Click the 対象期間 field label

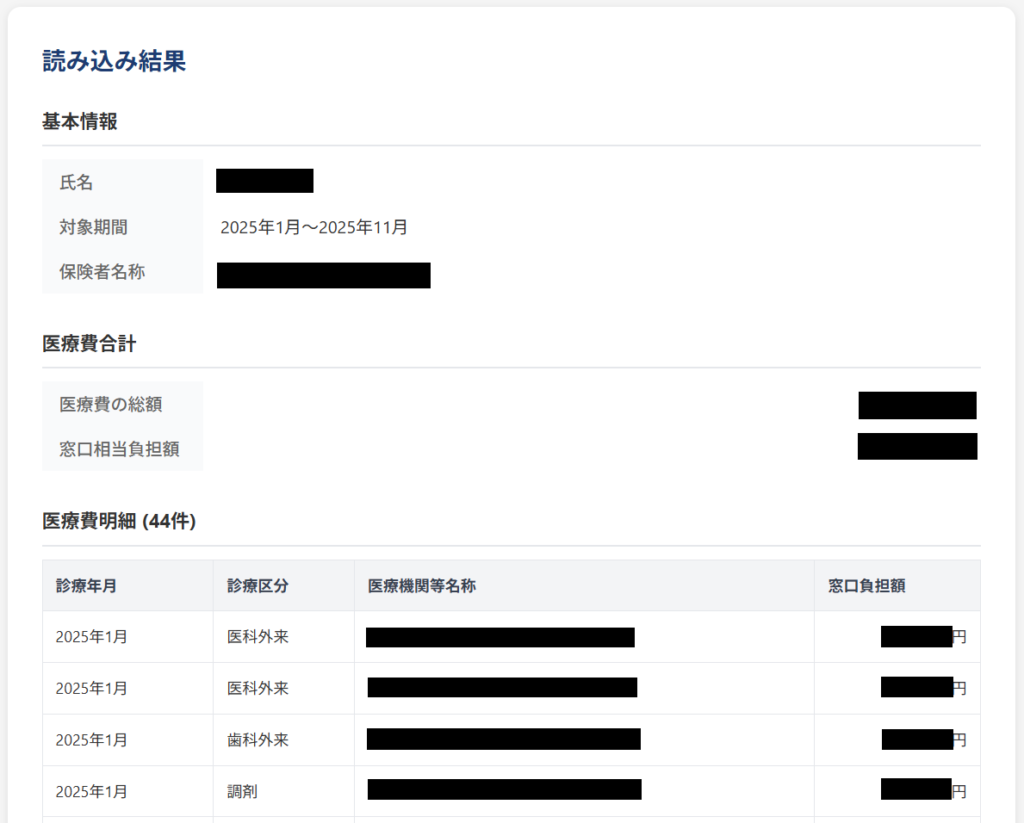click(93, 227)
